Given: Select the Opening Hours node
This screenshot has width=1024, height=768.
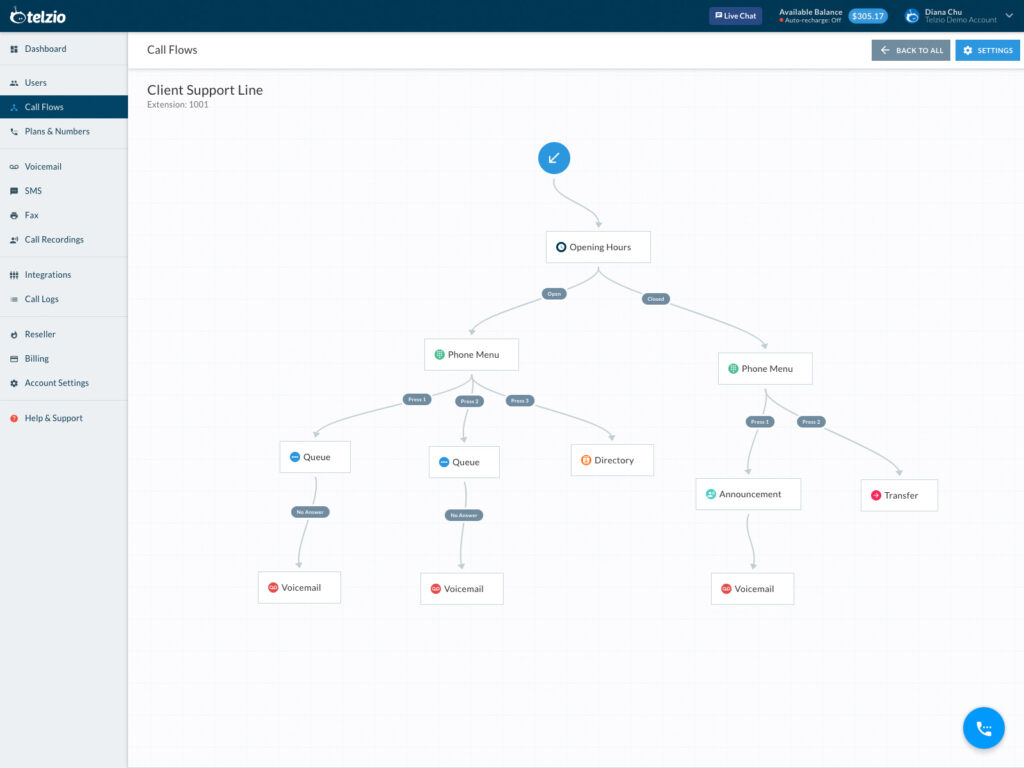Looking at the screenshot, I should 598,247.
